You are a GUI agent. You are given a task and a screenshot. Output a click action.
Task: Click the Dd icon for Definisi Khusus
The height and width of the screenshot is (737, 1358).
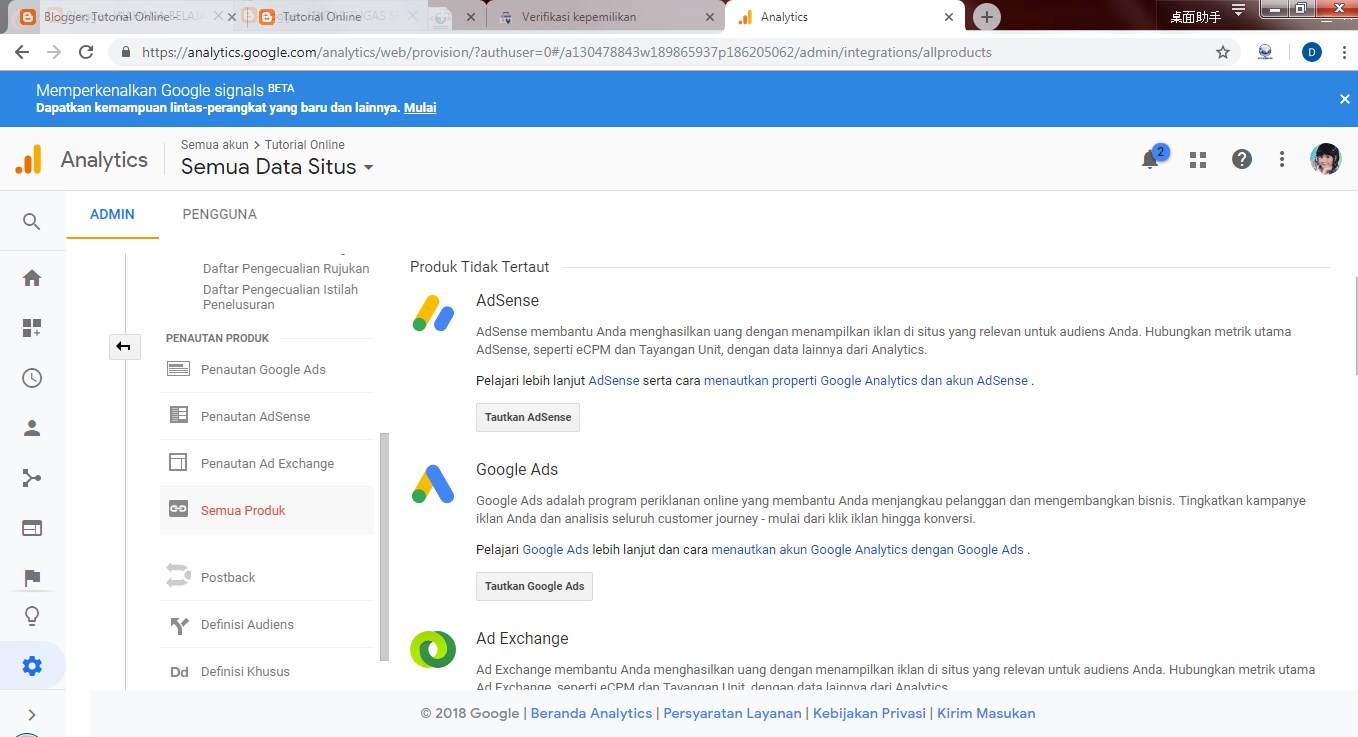pos(179,672)
